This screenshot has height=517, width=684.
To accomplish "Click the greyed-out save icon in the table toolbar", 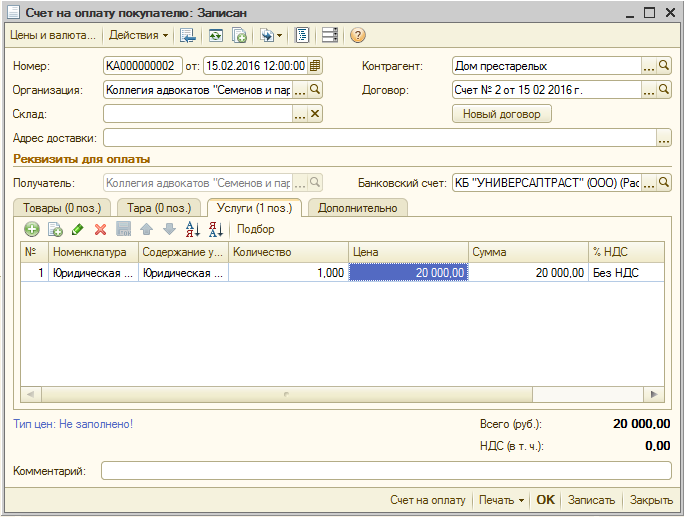I will [x=123, y=229].
